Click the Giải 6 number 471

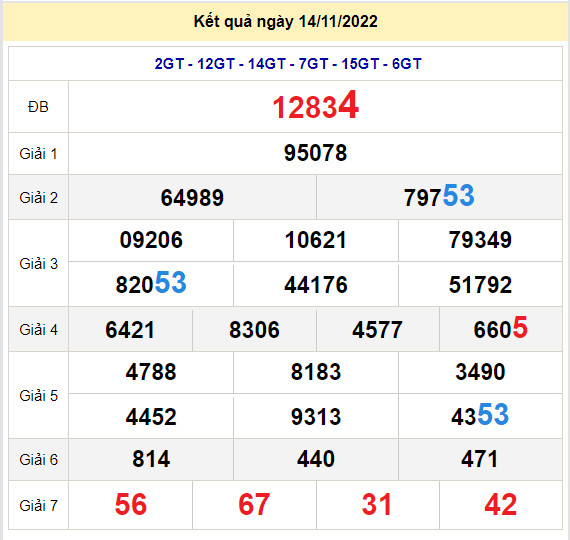tap(480, 459)
